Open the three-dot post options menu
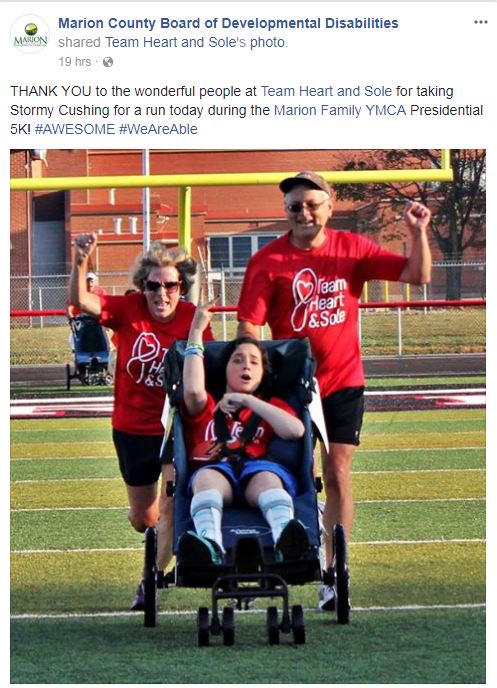Viewport: 497px width, 688px height. click(480, 22)
